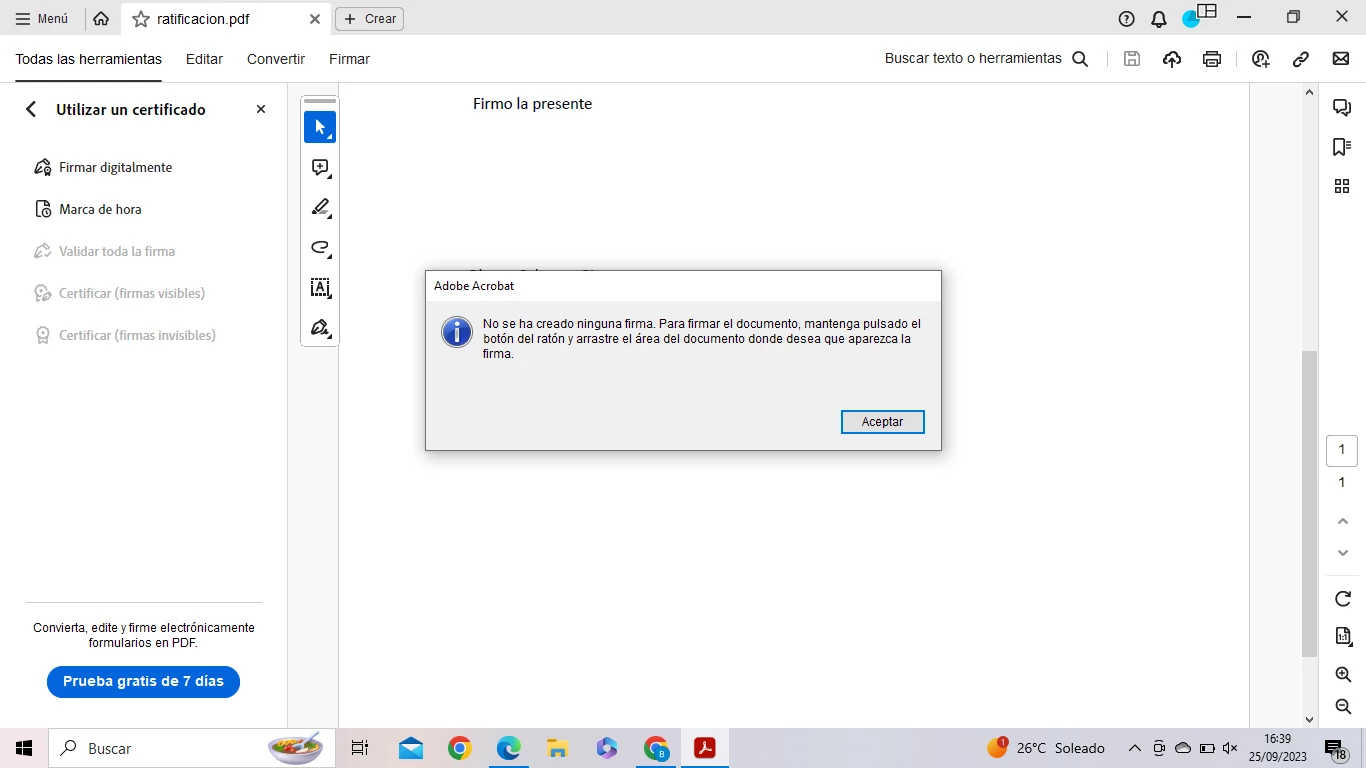Rotate the page view icon
Image resolution: width=1366 pixels, height=768 pixels.
(1343, 599)
